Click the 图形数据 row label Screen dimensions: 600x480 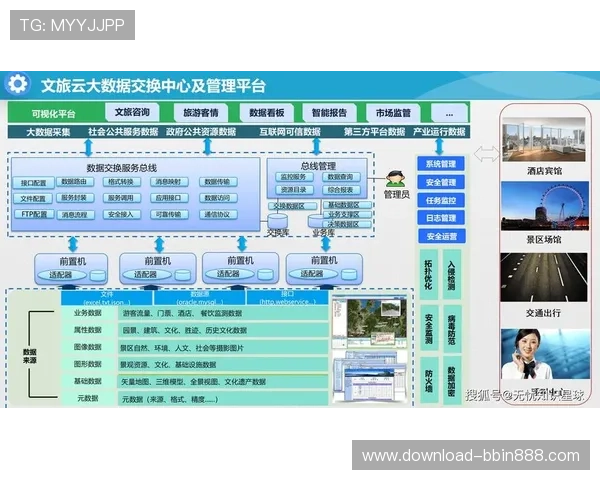[x=88, y=364]
